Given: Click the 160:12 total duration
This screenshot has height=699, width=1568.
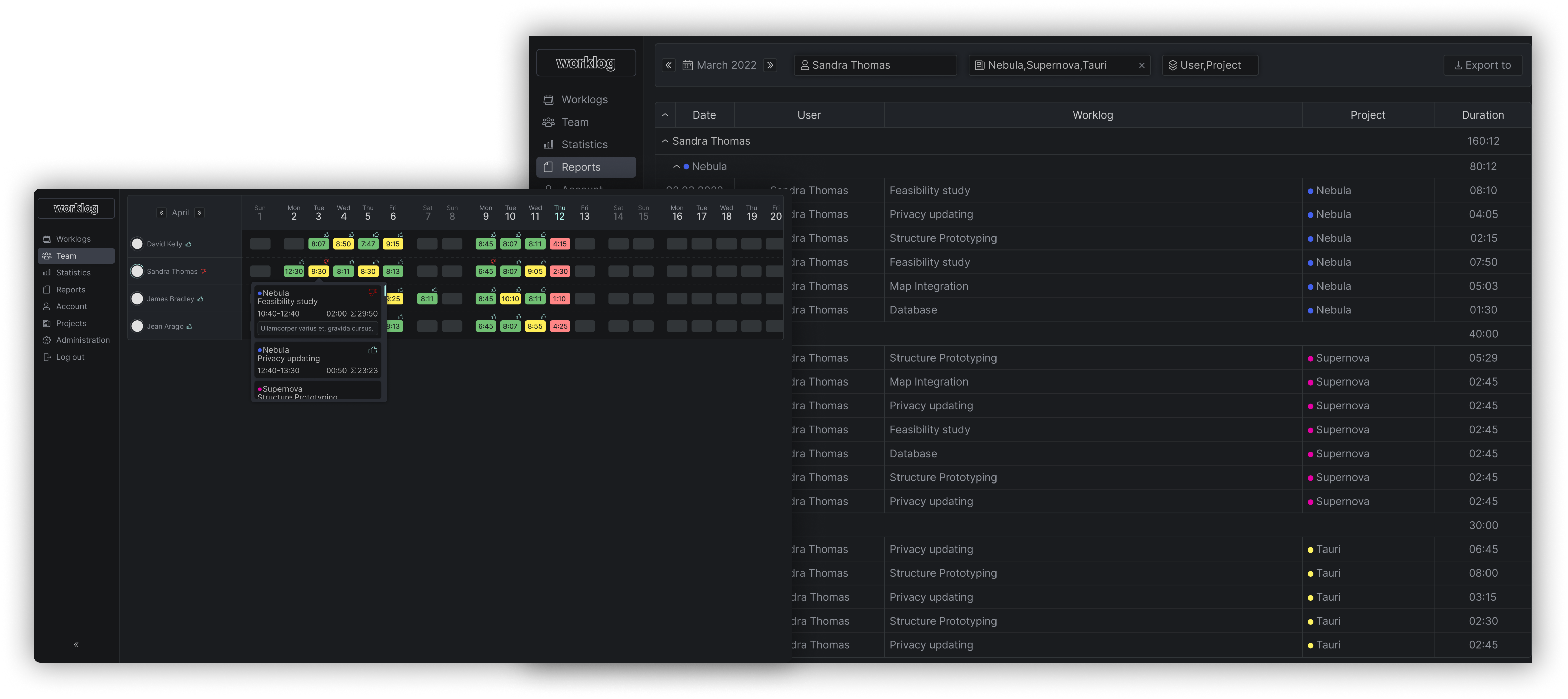Looking at the screenshot, I should click(x=1483, y=141).
